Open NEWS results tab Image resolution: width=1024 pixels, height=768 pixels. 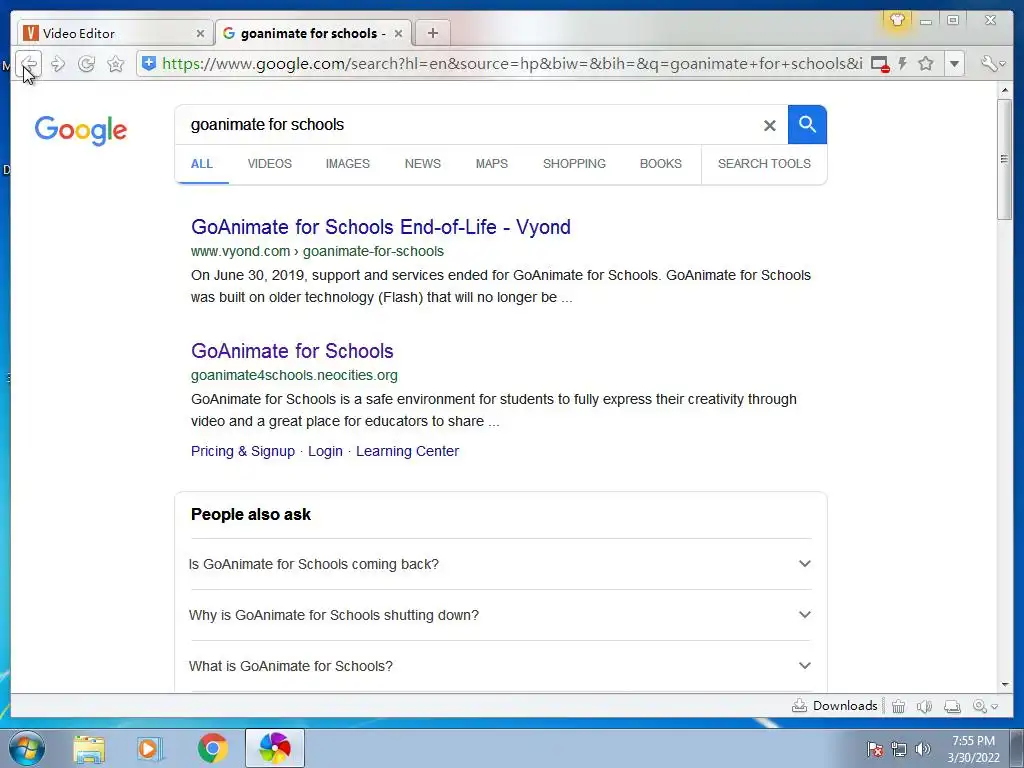point(423,164)
